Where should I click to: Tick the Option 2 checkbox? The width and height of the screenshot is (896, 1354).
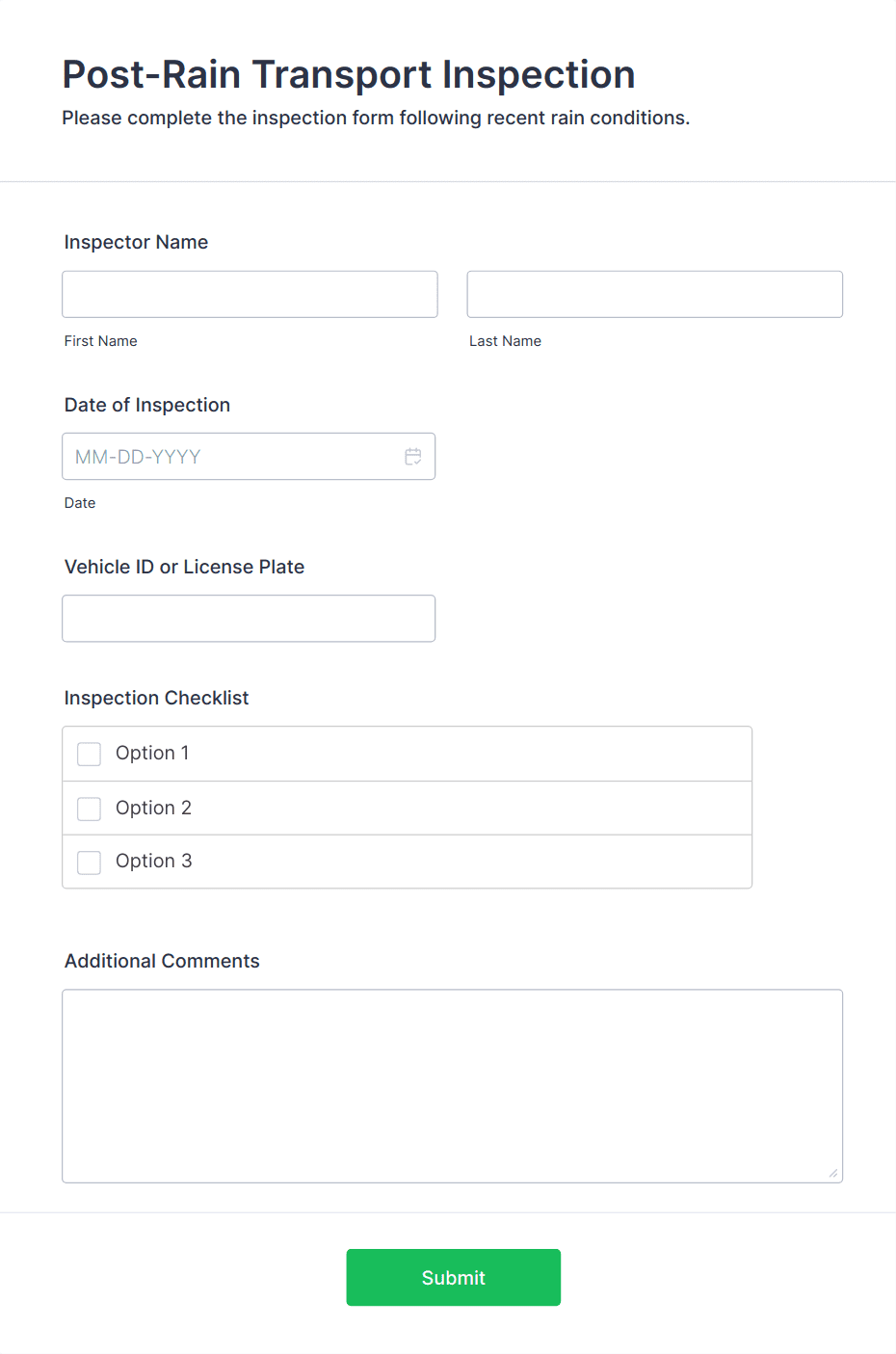tap(90, 809)
